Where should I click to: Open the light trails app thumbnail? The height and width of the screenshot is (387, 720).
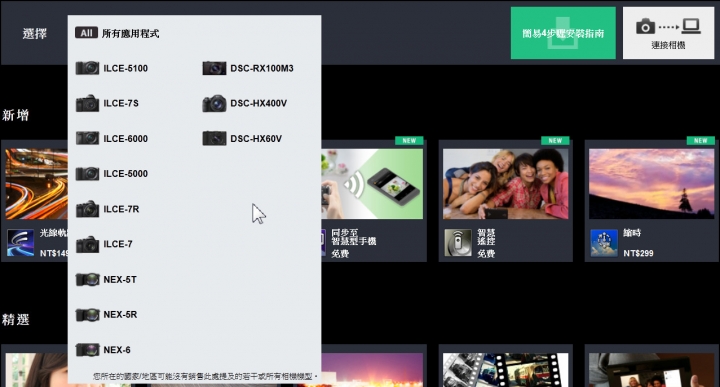coord(36,184)
